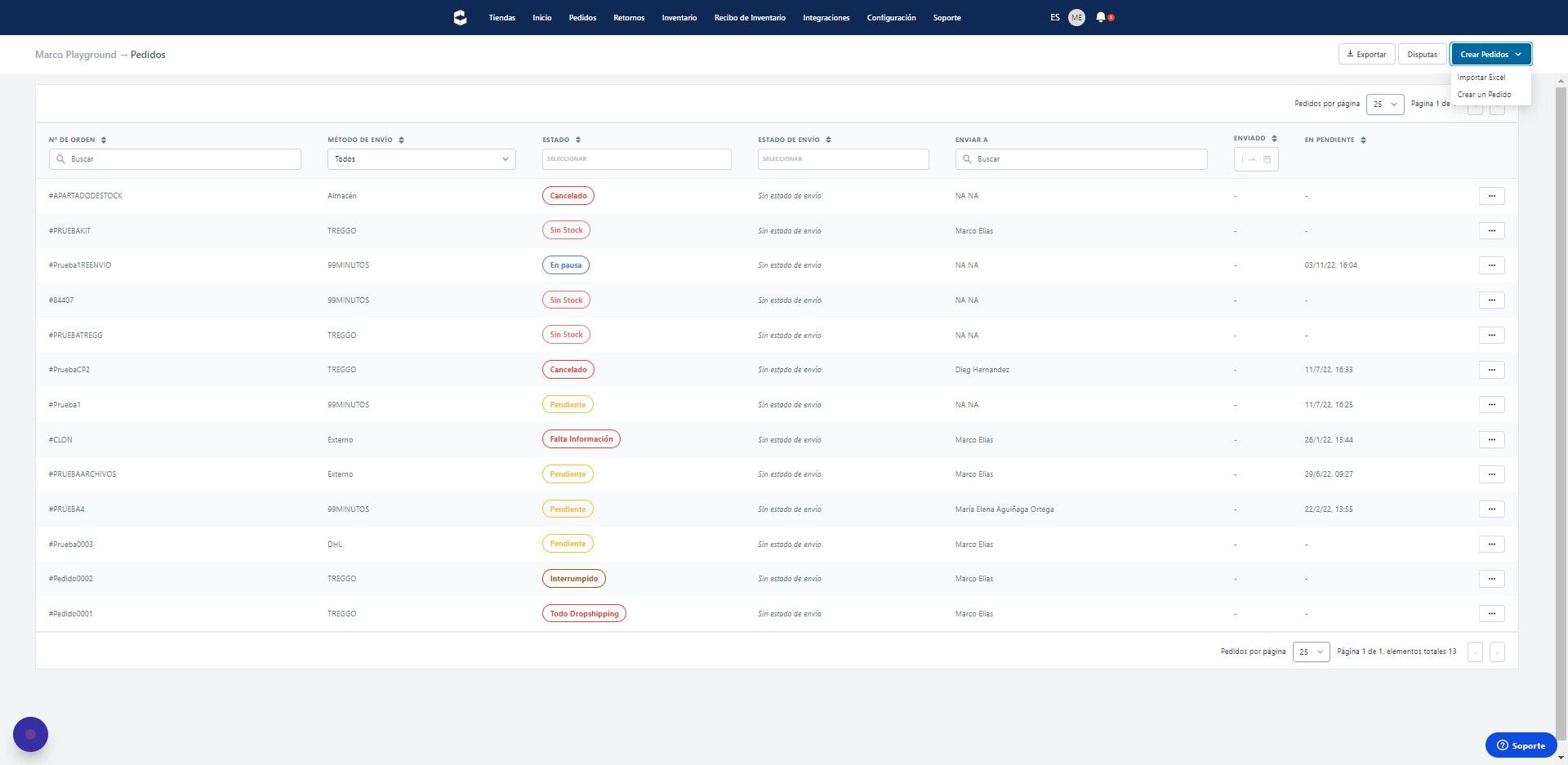Click the Disputas button
The width and height of the screenshot is (1568, 765).
1422,54
